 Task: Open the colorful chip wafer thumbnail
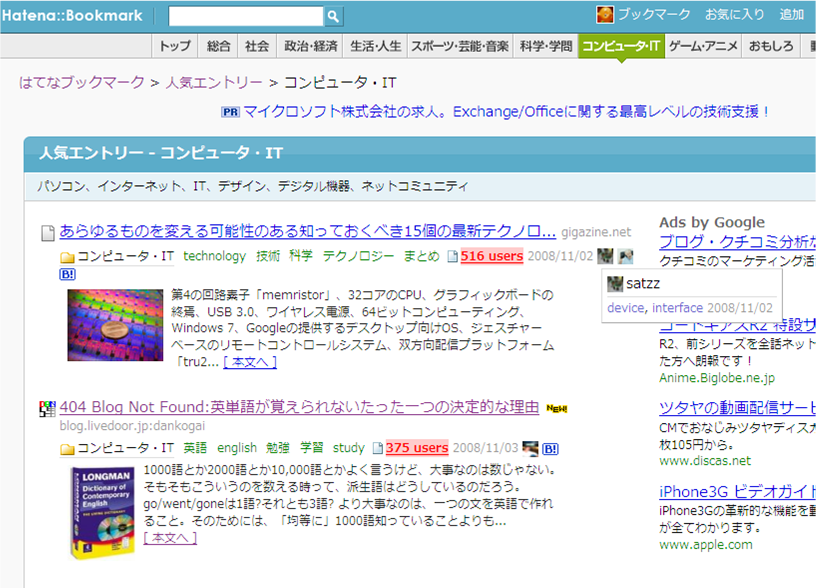pyautogui.click(x=115, y=325)
